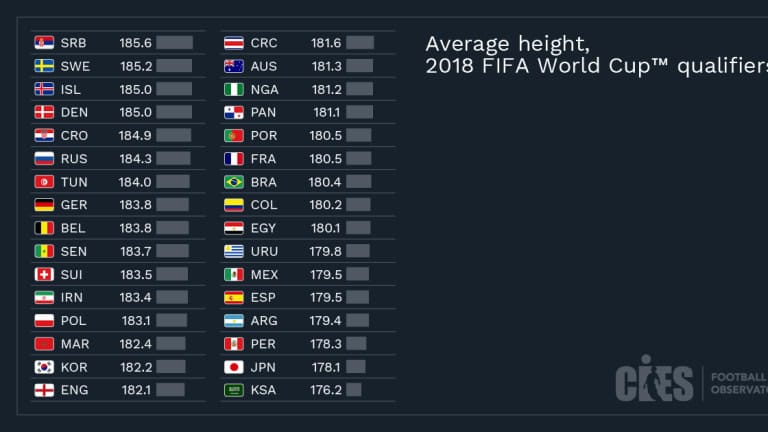Click the Australia flag icon

(234, 66)
